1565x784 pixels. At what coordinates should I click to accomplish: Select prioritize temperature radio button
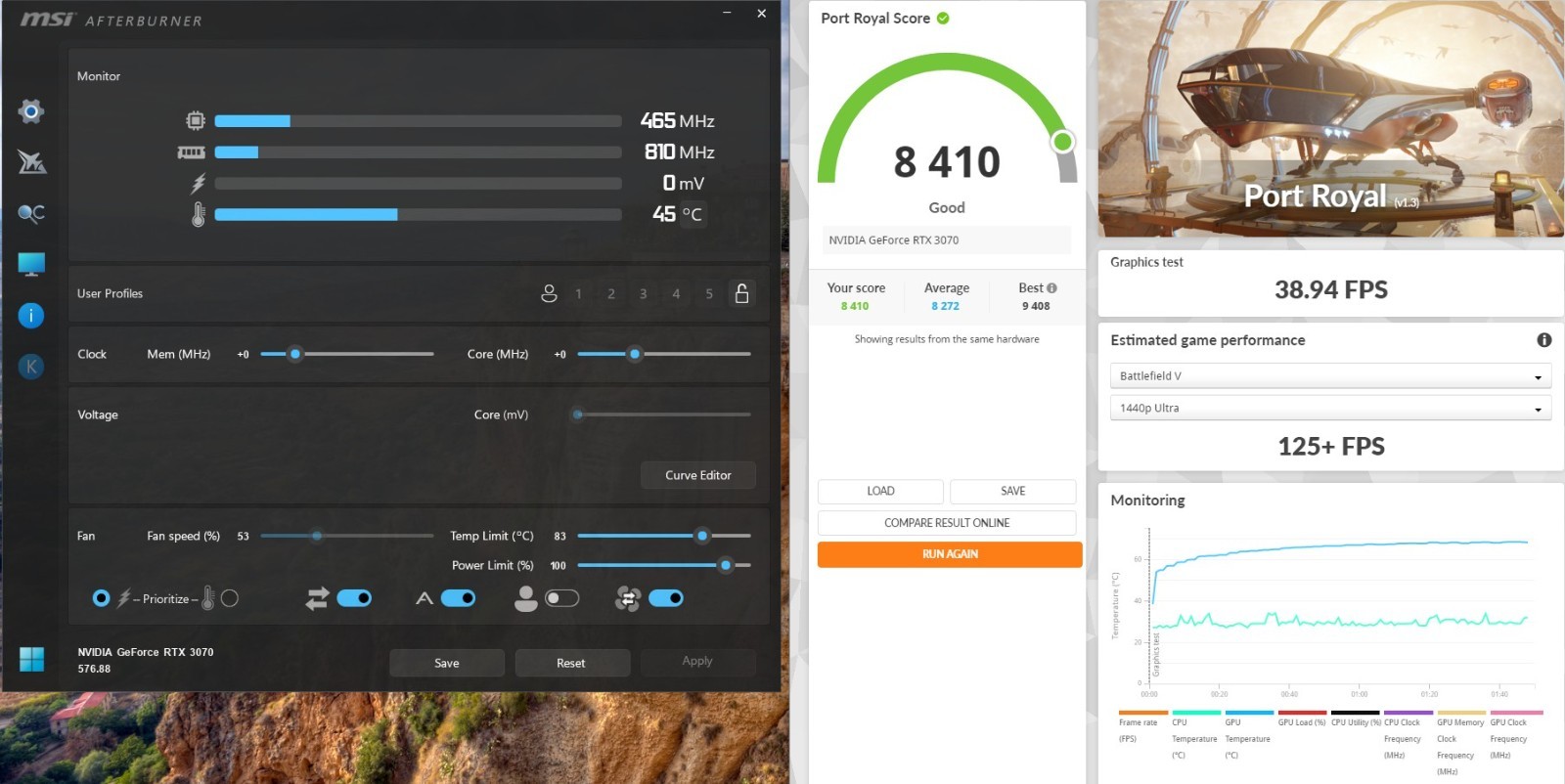(x=230, y=598)
